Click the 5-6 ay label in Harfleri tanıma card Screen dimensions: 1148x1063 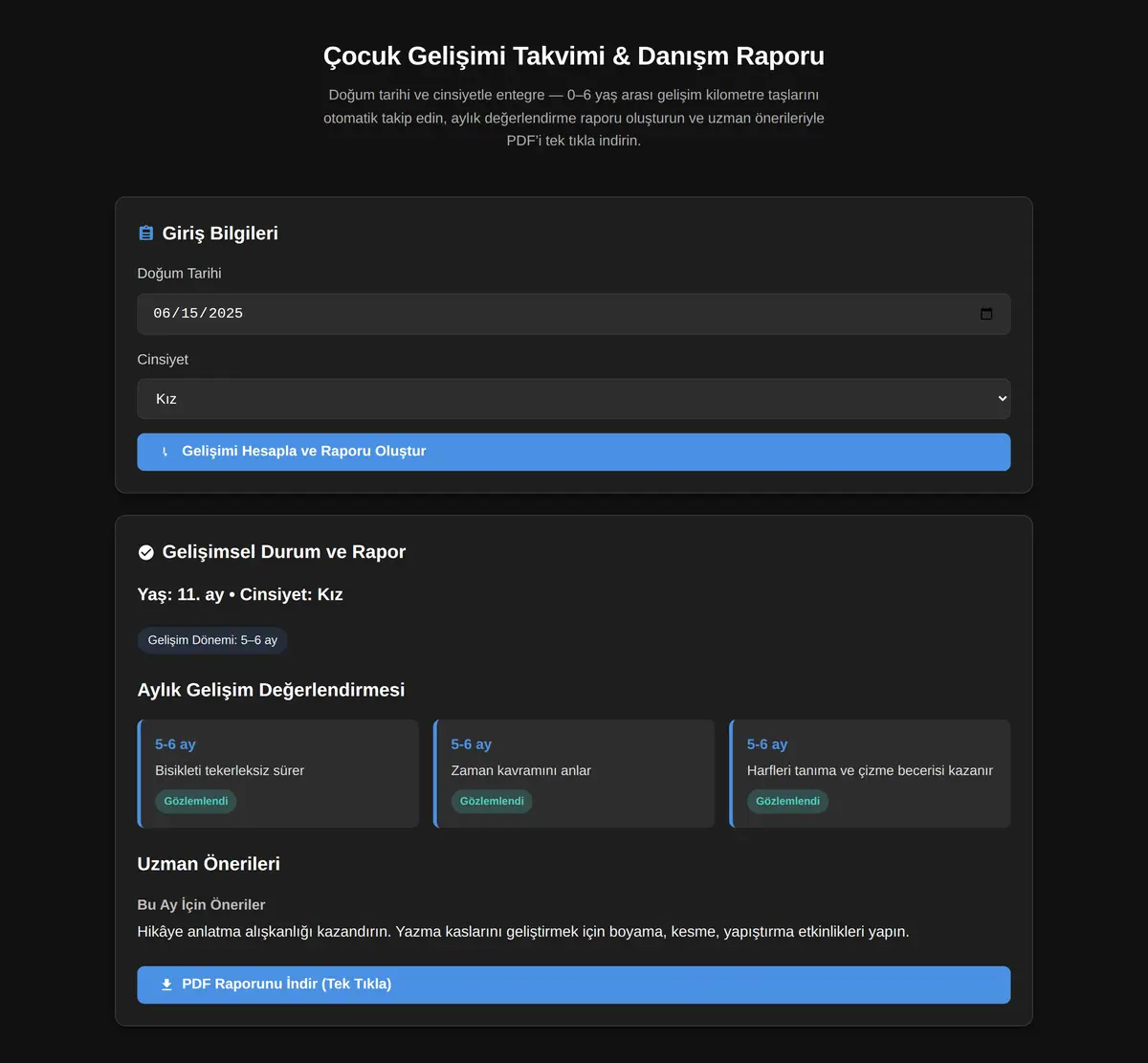tap(767, 744)
